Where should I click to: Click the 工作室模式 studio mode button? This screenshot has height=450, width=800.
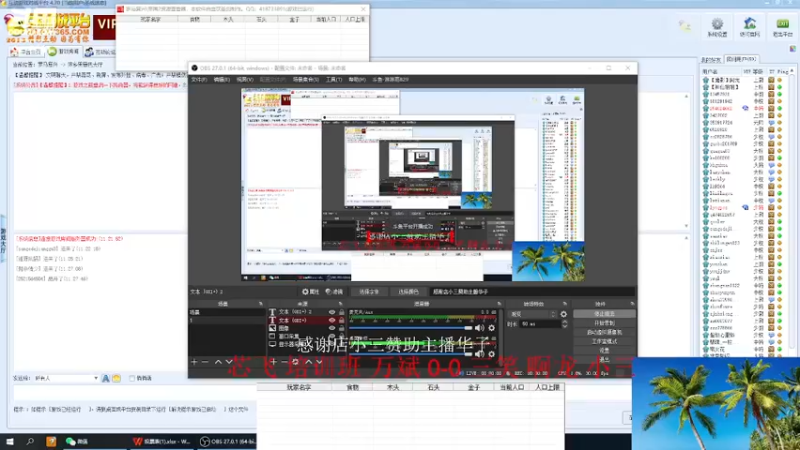(x=604, y=341)
